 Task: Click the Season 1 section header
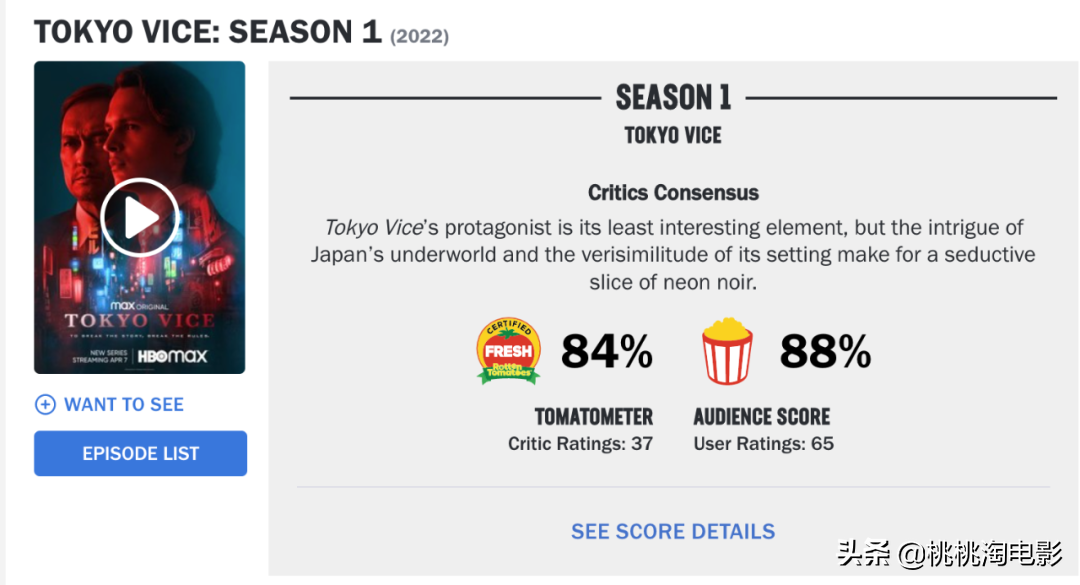pos(673,97)
